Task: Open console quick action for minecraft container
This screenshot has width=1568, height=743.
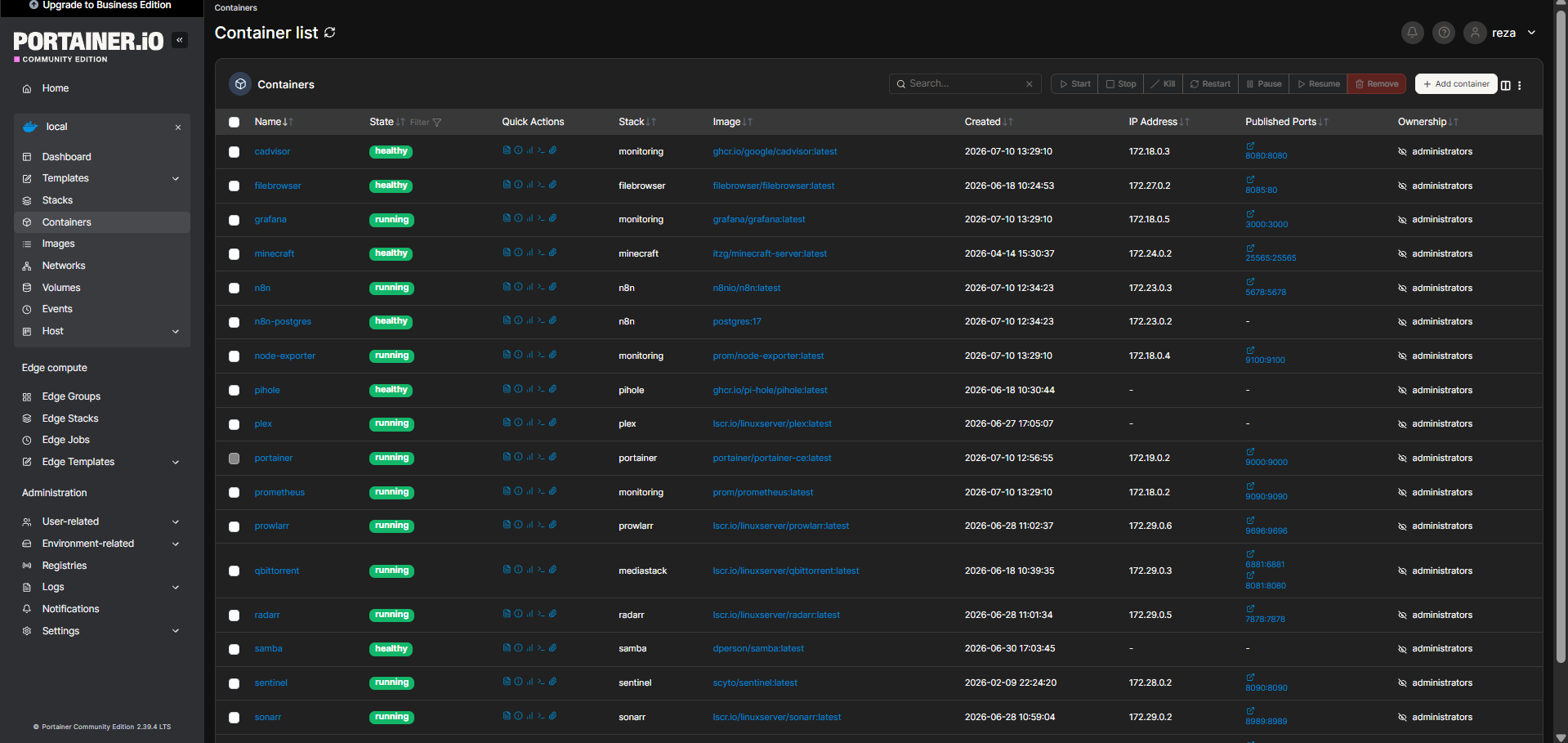Action: [541, 253]
